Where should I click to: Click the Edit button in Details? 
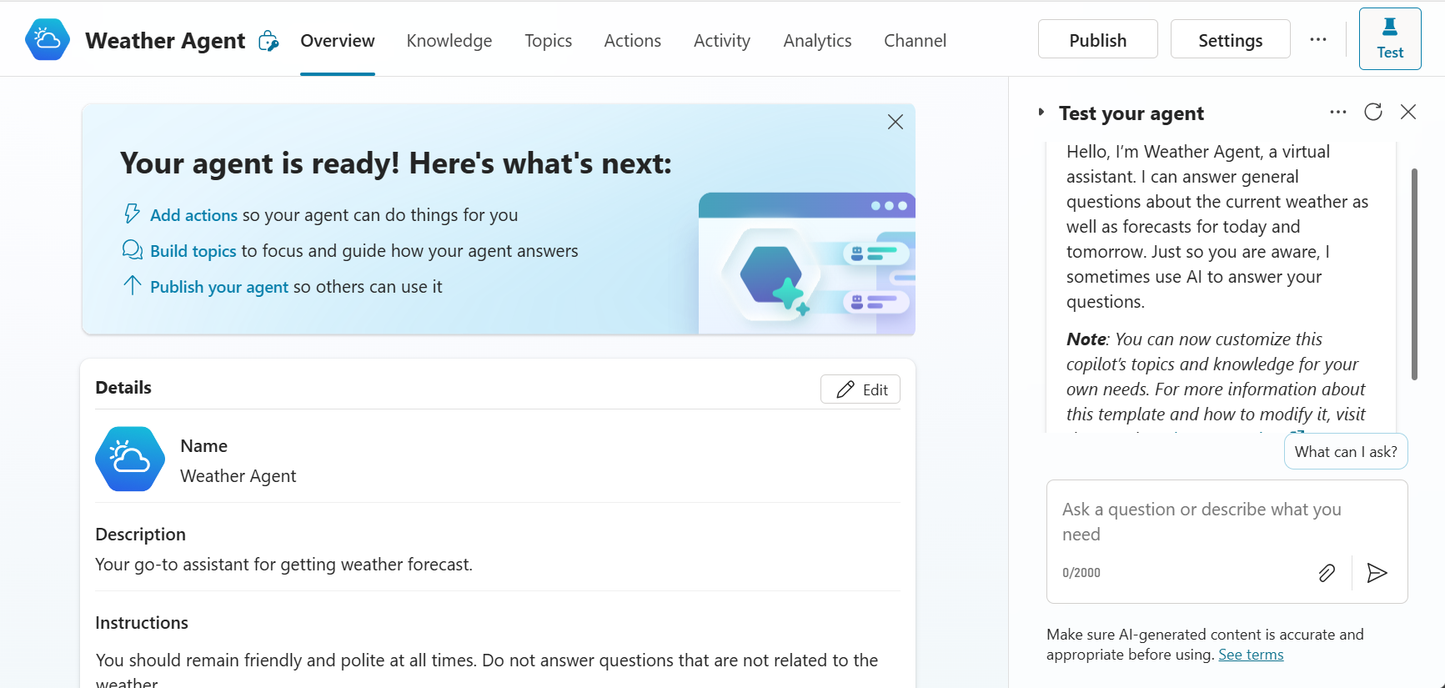click(860, 389)
